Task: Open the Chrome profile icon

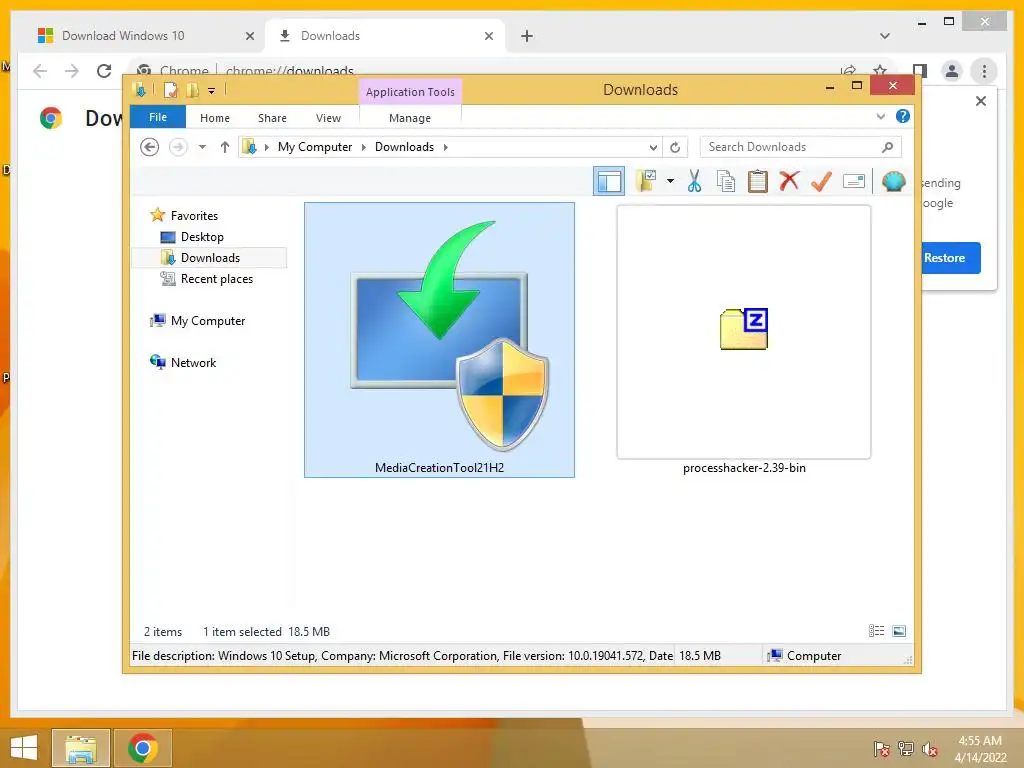Action: [952, 71]
